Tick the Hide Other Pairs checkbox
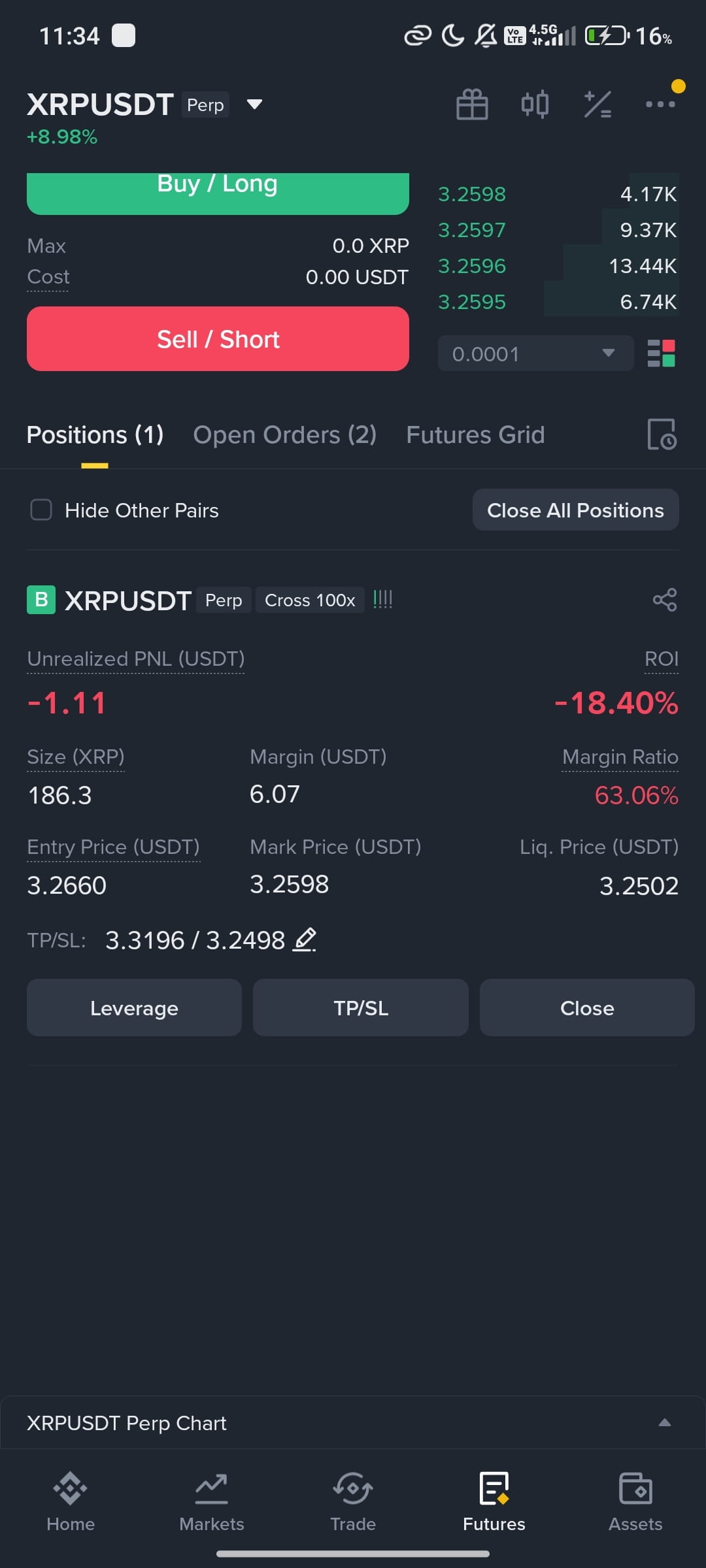 (41, 510)
